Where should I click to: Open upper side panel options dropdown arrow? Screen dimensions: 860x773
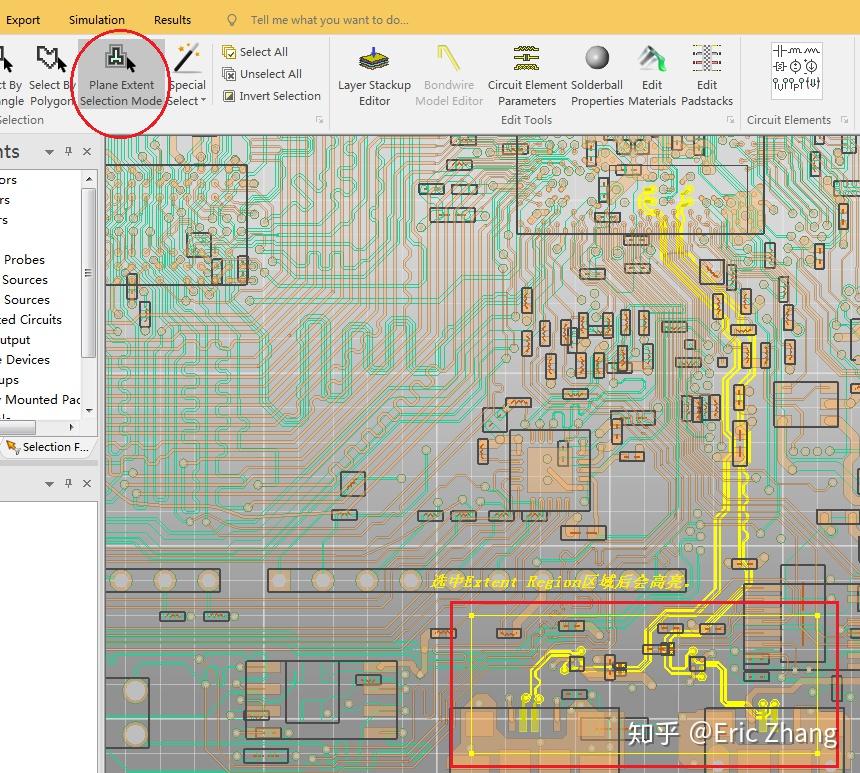coord(49,152)
